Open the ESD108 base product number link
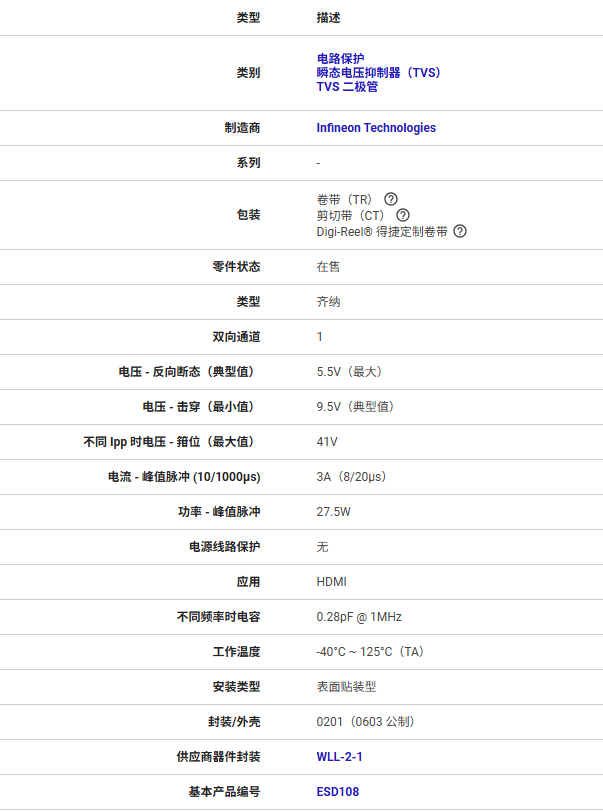This screenshot has width=603, height=811. 338,792
